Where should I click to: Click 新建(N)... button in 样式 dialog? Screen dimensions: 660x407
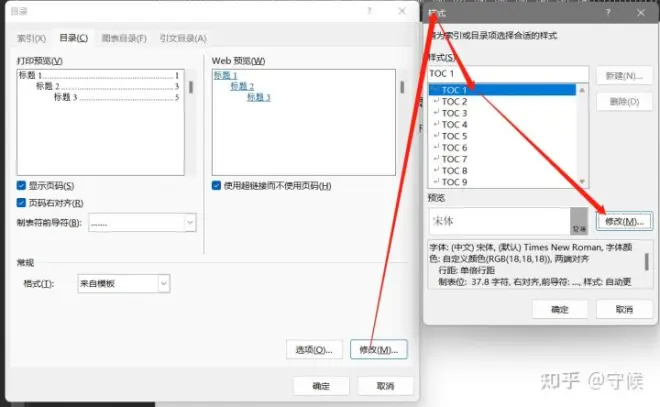coord(624,76)
